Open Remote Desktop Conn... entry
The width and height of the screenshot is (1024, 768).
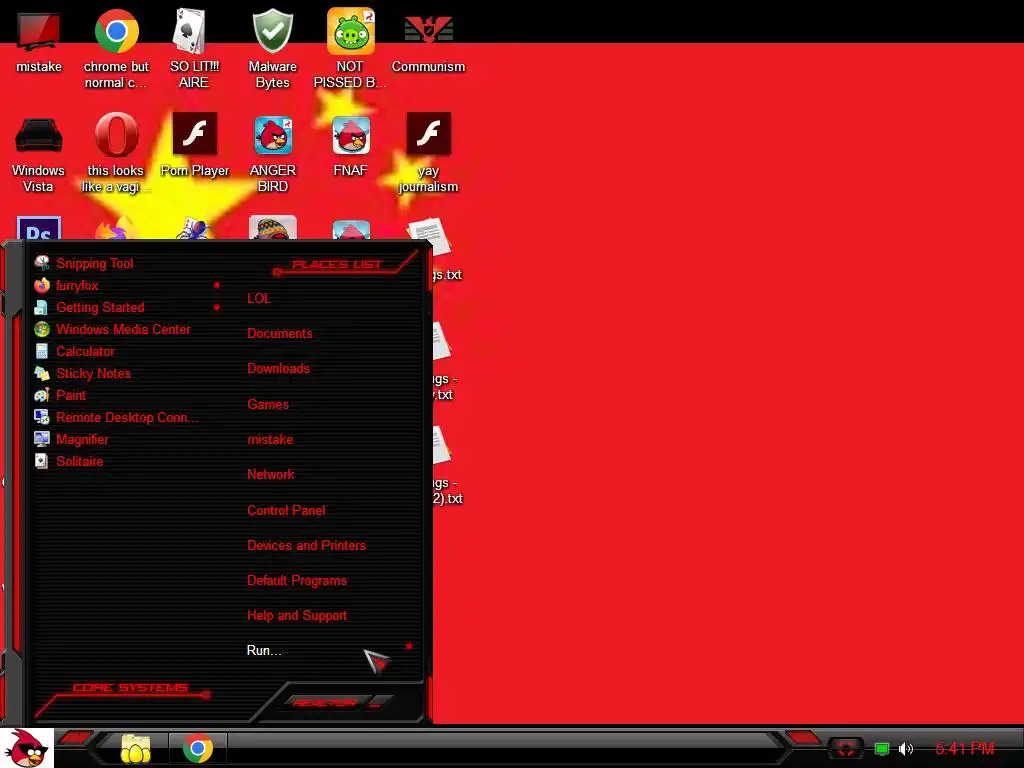(127, 417)
